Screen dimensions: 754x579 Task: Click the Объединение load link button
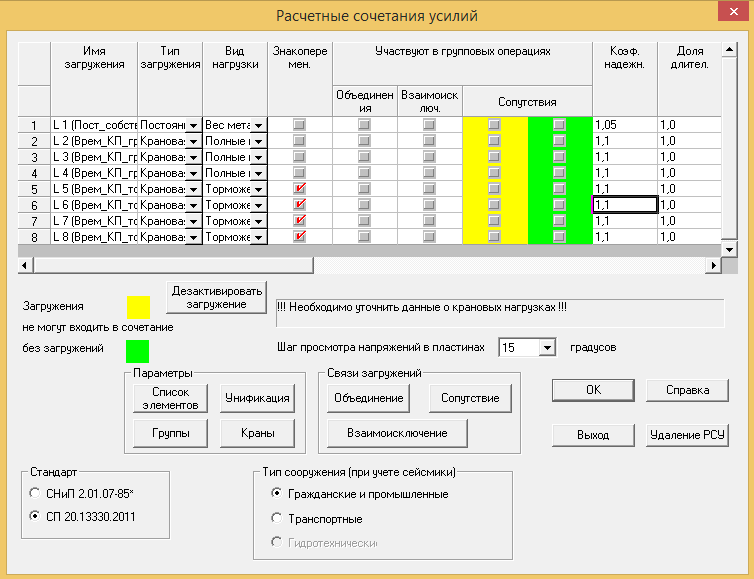click(368, 398)
